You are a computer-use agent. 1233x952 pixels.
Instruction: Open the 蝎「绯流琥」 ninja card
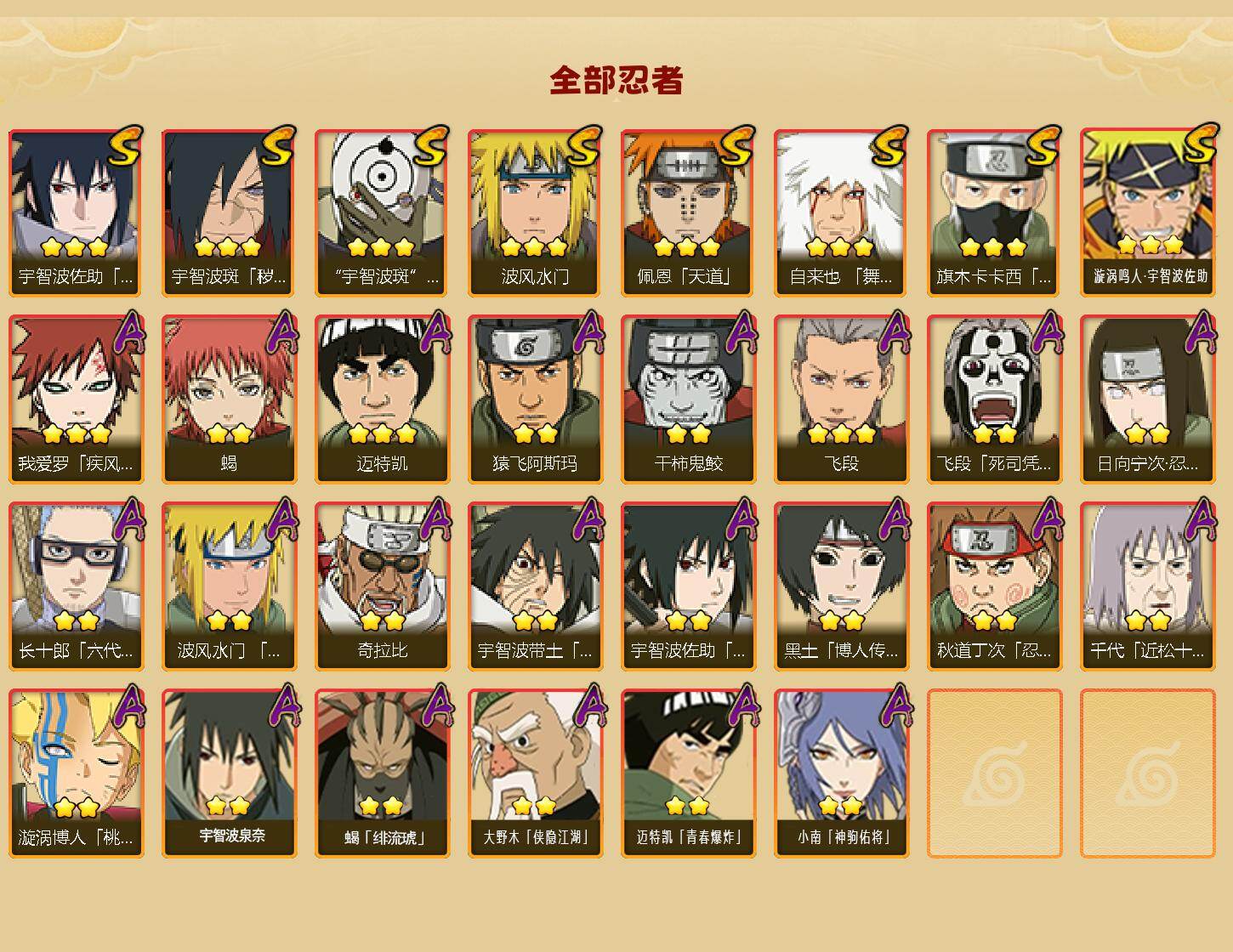382,773
